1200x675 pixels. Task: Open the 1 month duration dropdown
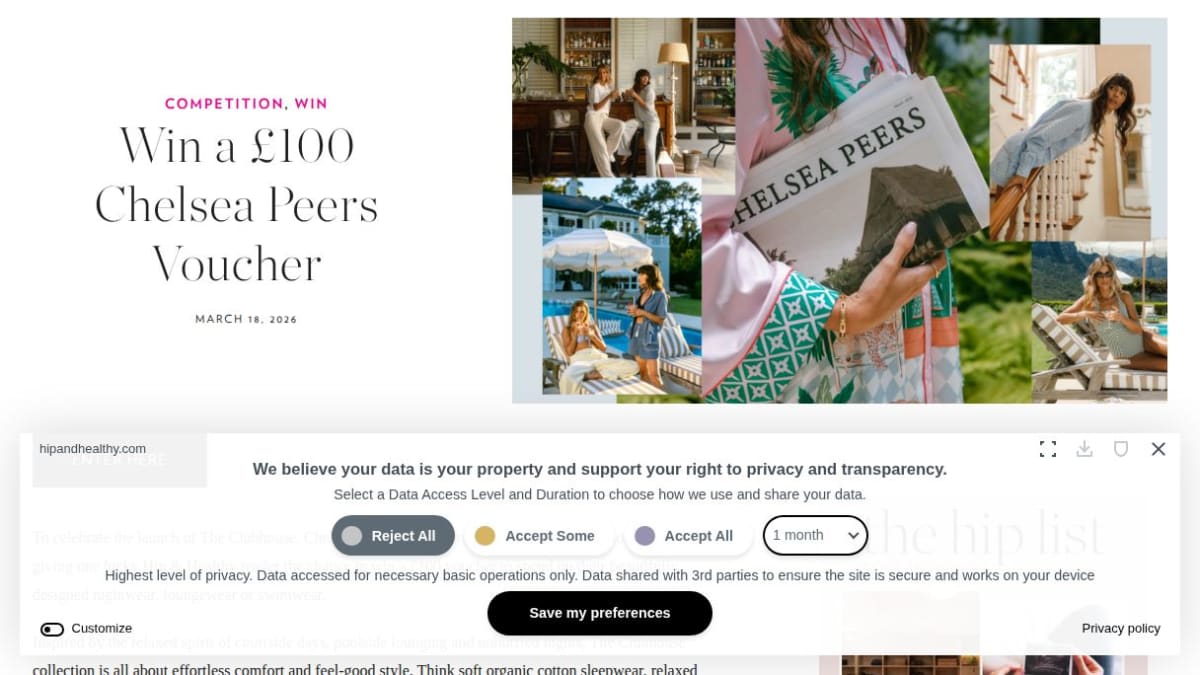[815, 535]
